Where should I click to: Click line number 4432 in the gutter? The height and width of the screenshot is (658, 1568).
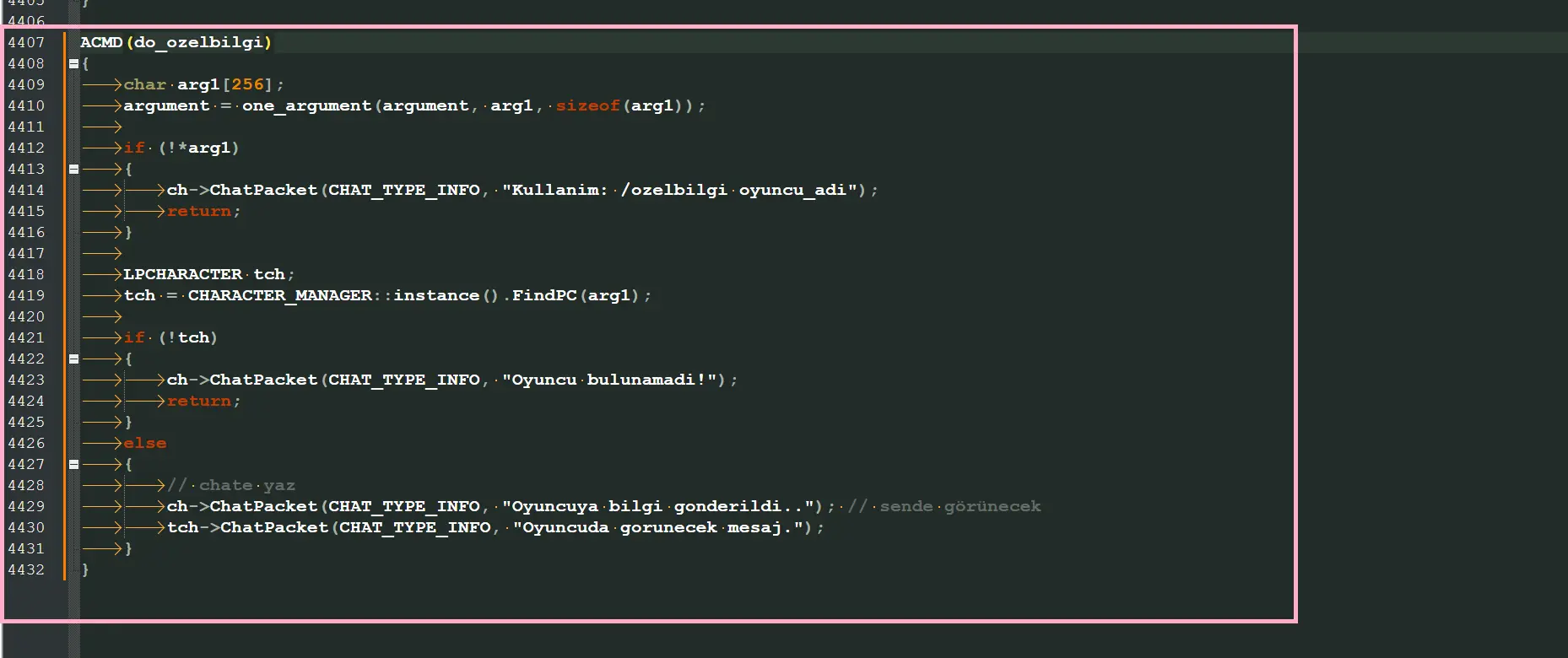26,569
